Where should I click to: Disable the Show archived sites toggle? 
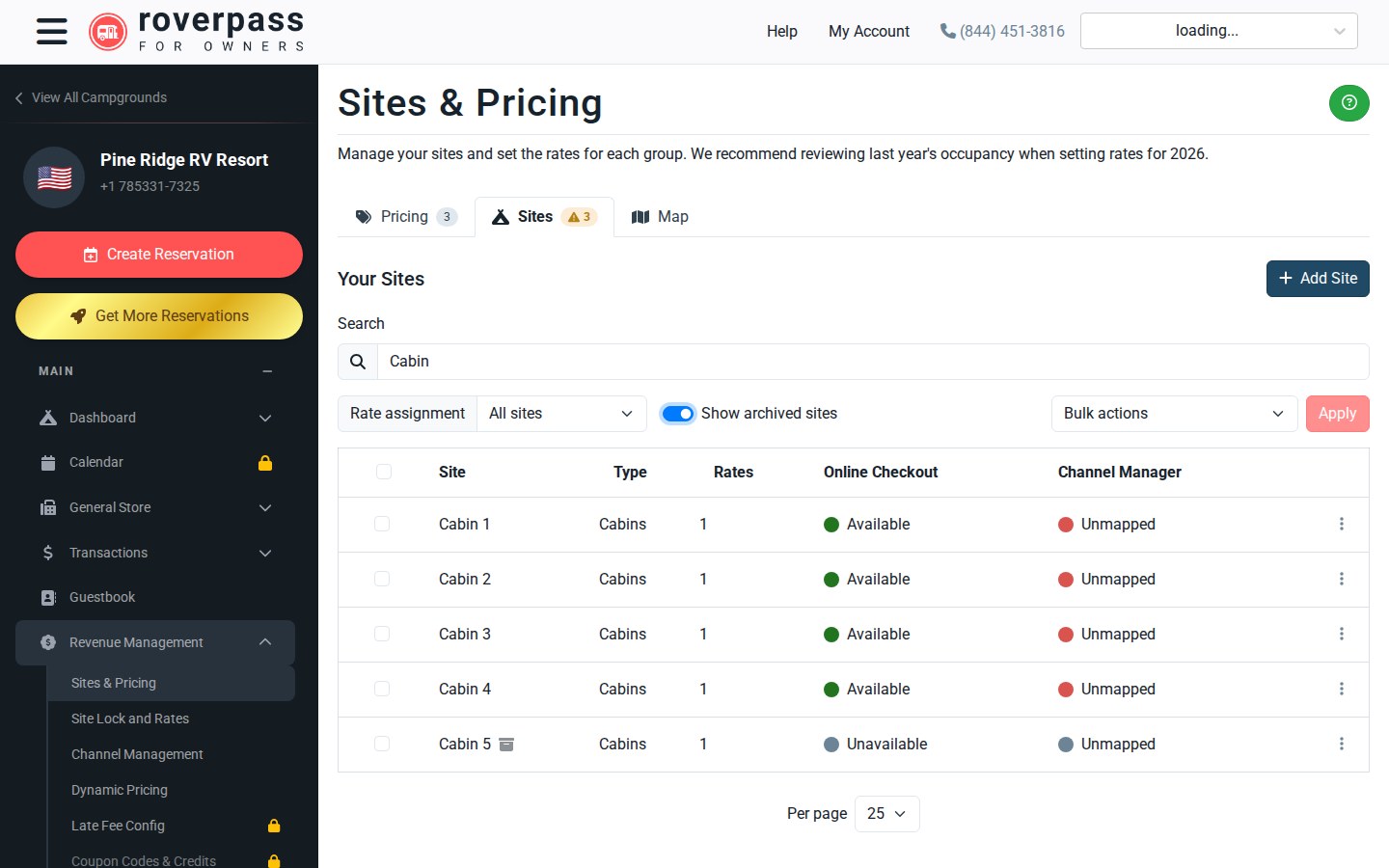coord(678,414)
